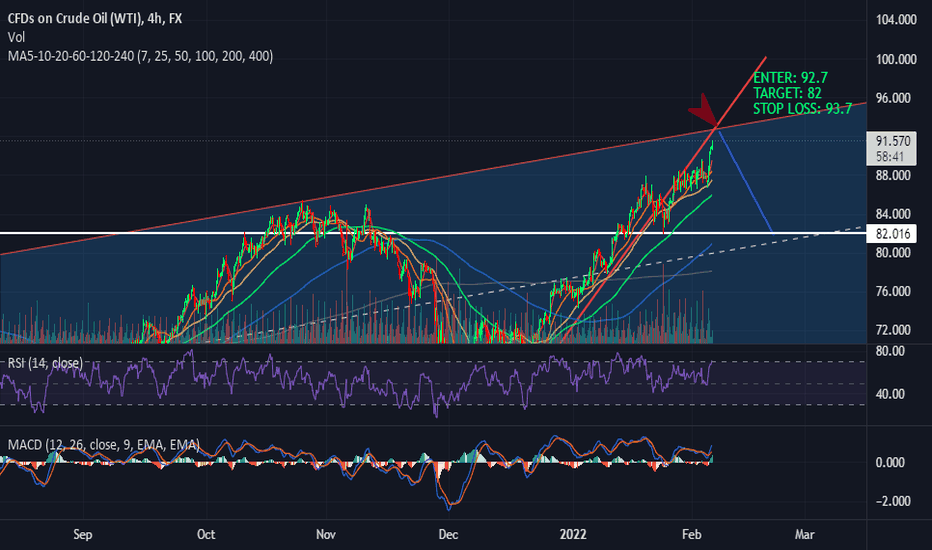Click the MACD 0.000 scale label
Screen dimensions: 932x550
[890, 463]
